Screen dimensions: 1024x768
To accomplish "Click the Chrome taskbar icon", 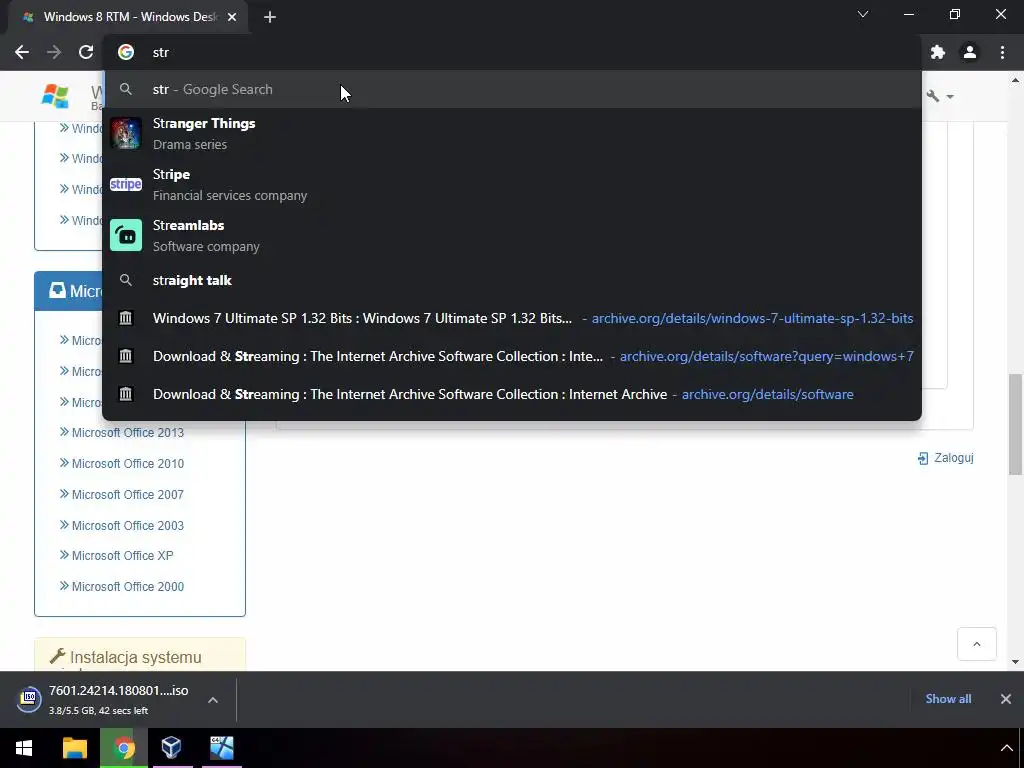I will pyautogui.click(x=124, y=748).
